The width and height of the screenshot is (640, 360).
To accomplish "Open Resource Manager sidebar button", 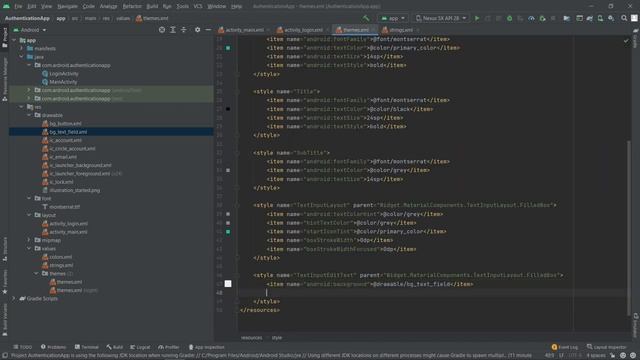I will (x=4, y=79).
